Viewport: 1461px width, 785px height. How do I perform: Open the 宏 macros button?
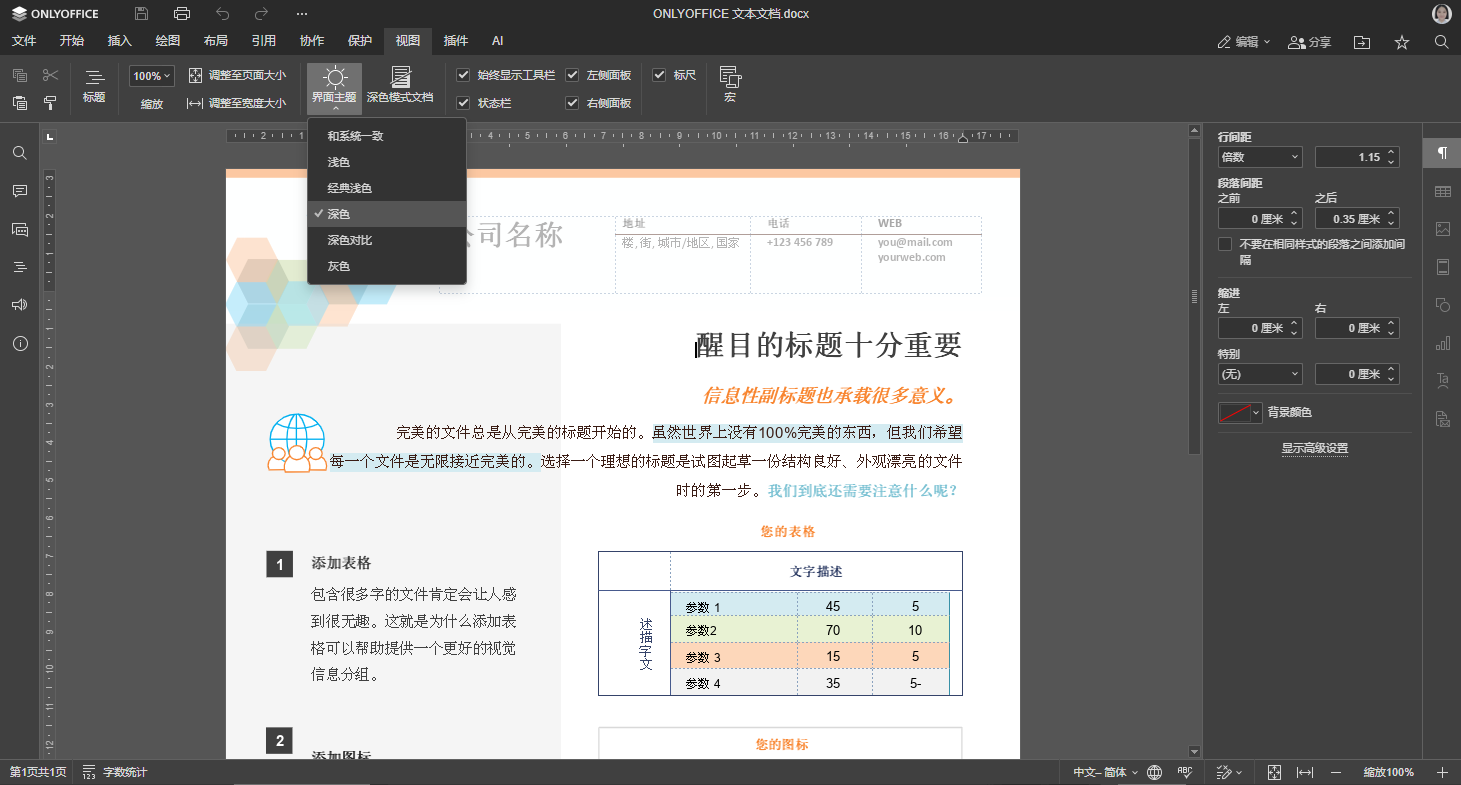[x=730, y=87]
